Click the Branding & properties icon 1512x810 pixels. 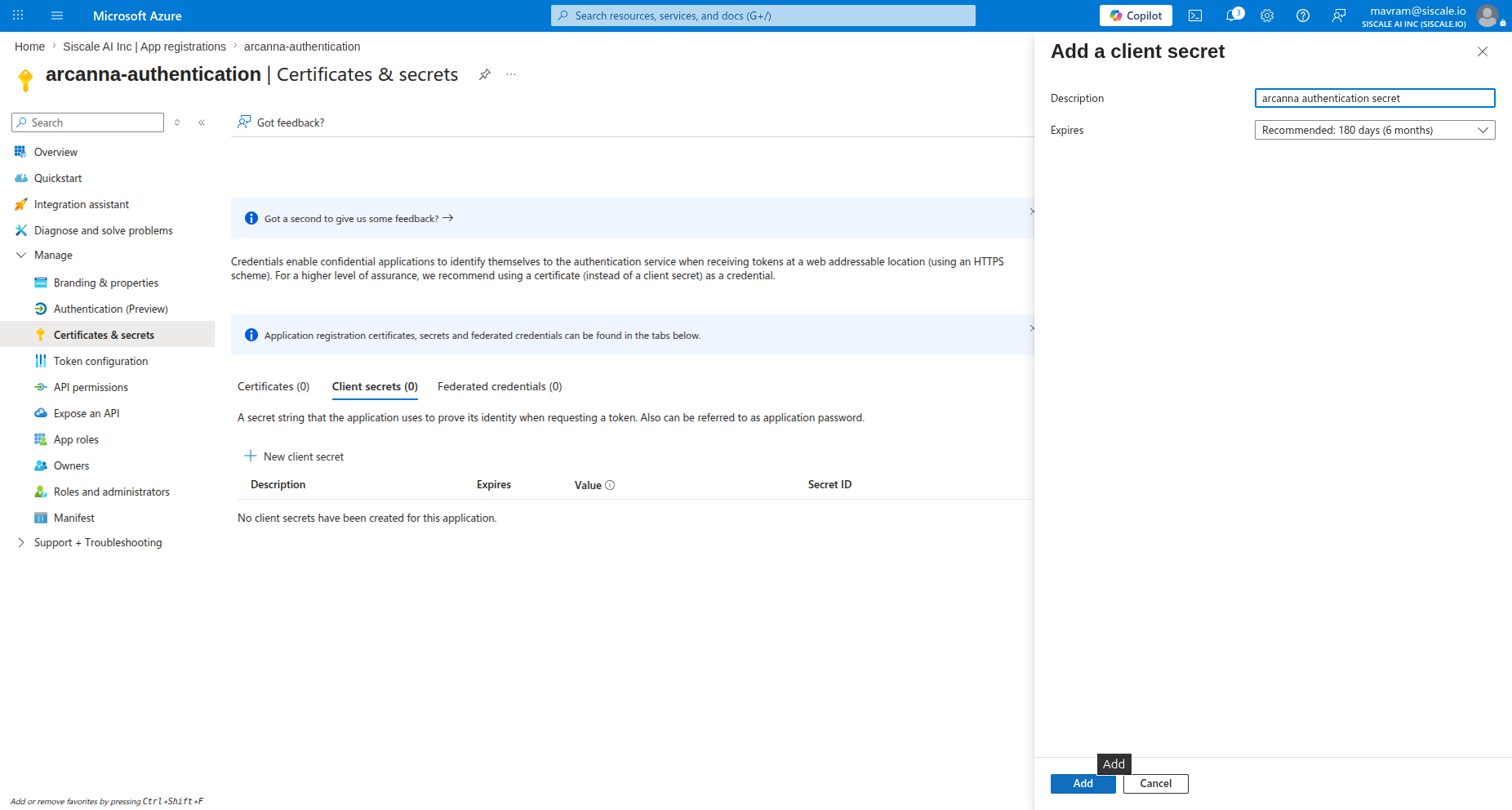tap(41, 283)
